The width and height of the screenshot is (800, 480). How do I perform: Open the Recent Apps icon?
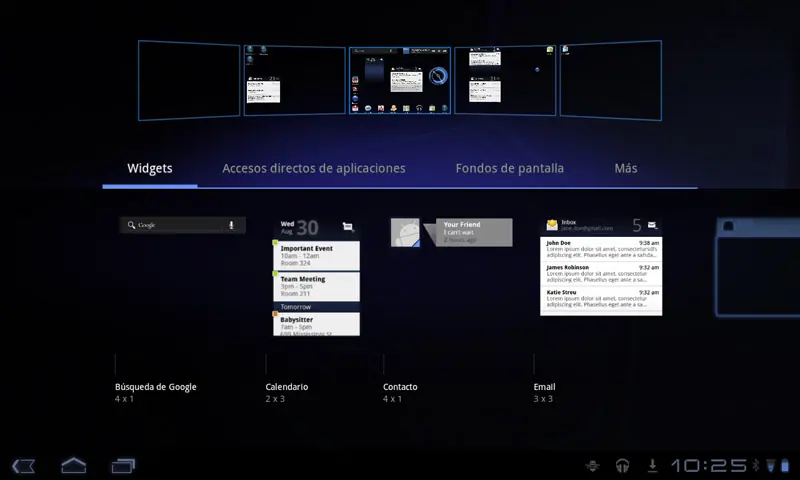pos(123,465)
